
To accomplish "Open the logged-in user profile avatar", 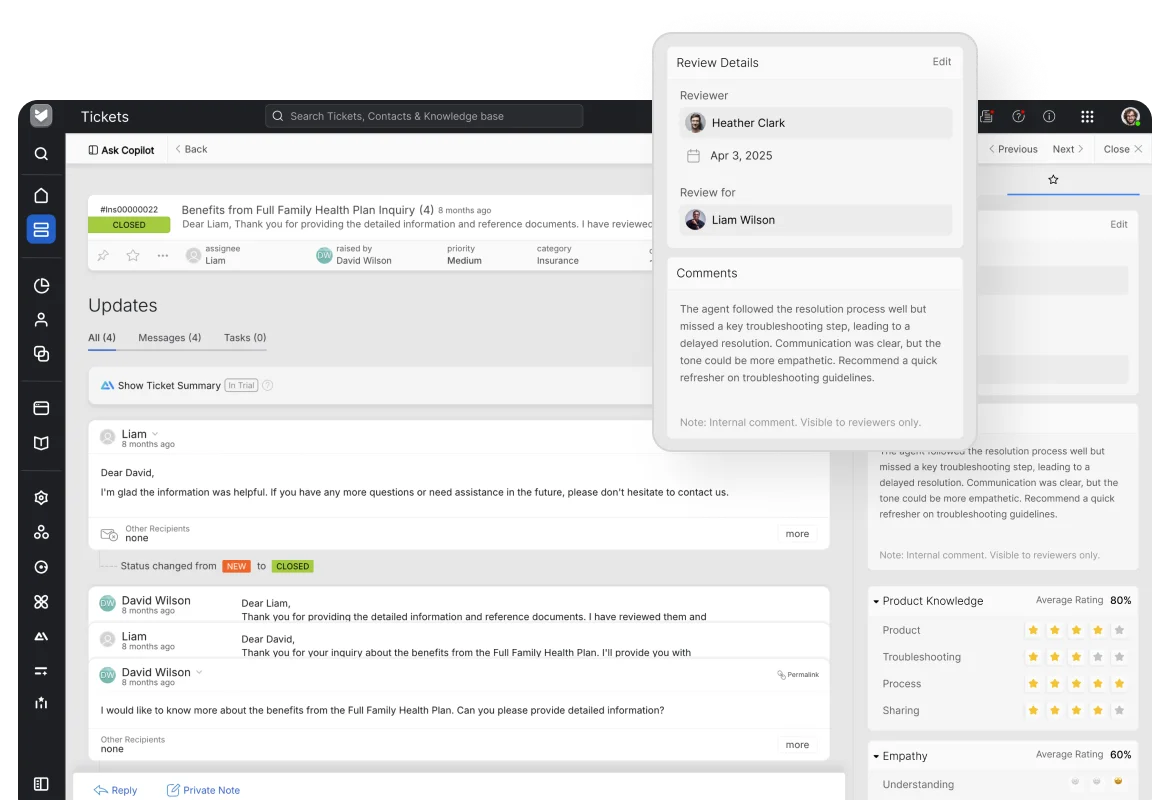I will click(x=1130, y=116).
